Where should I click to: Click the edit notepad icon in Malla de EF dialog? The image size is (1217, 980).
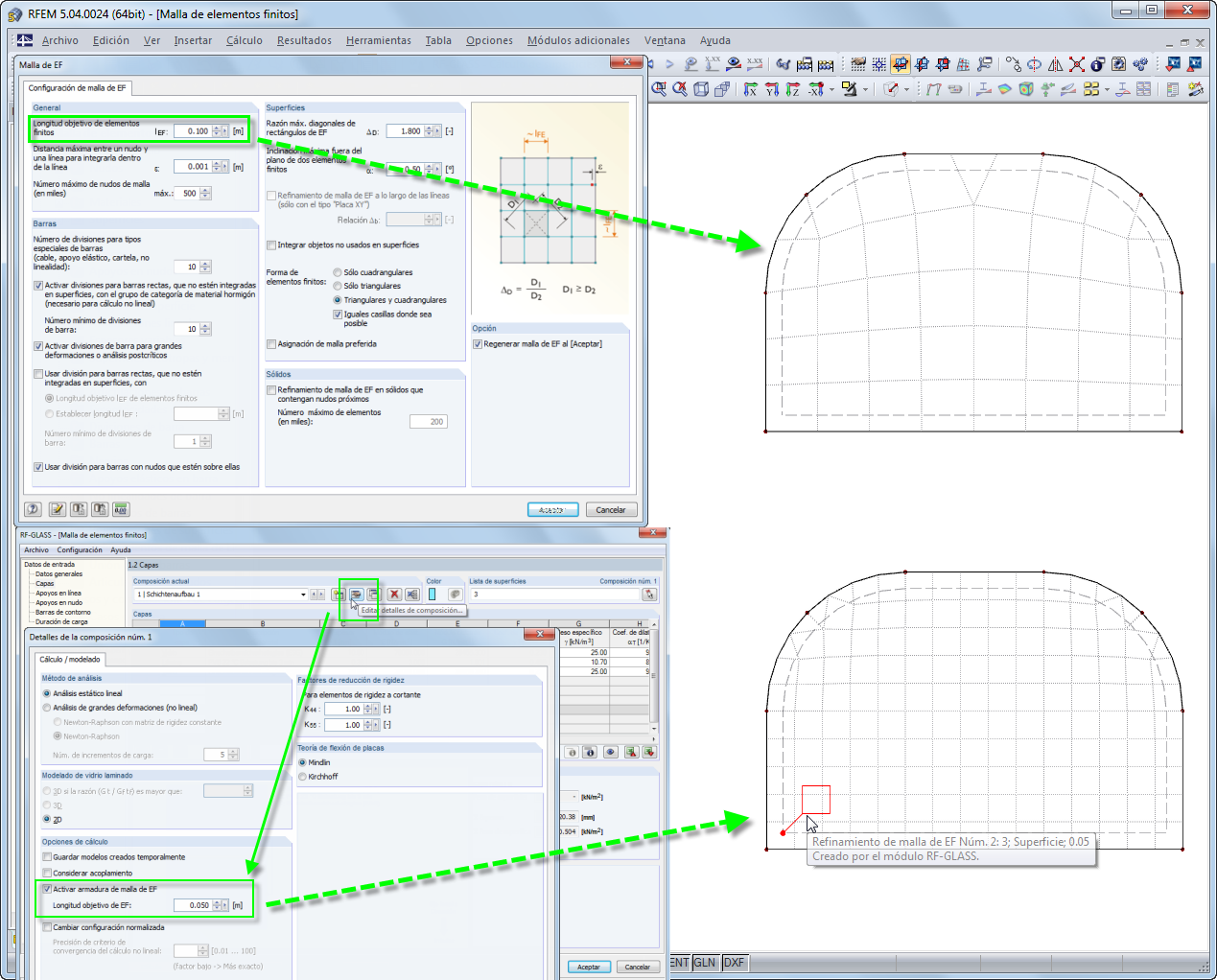coord(57,509)
